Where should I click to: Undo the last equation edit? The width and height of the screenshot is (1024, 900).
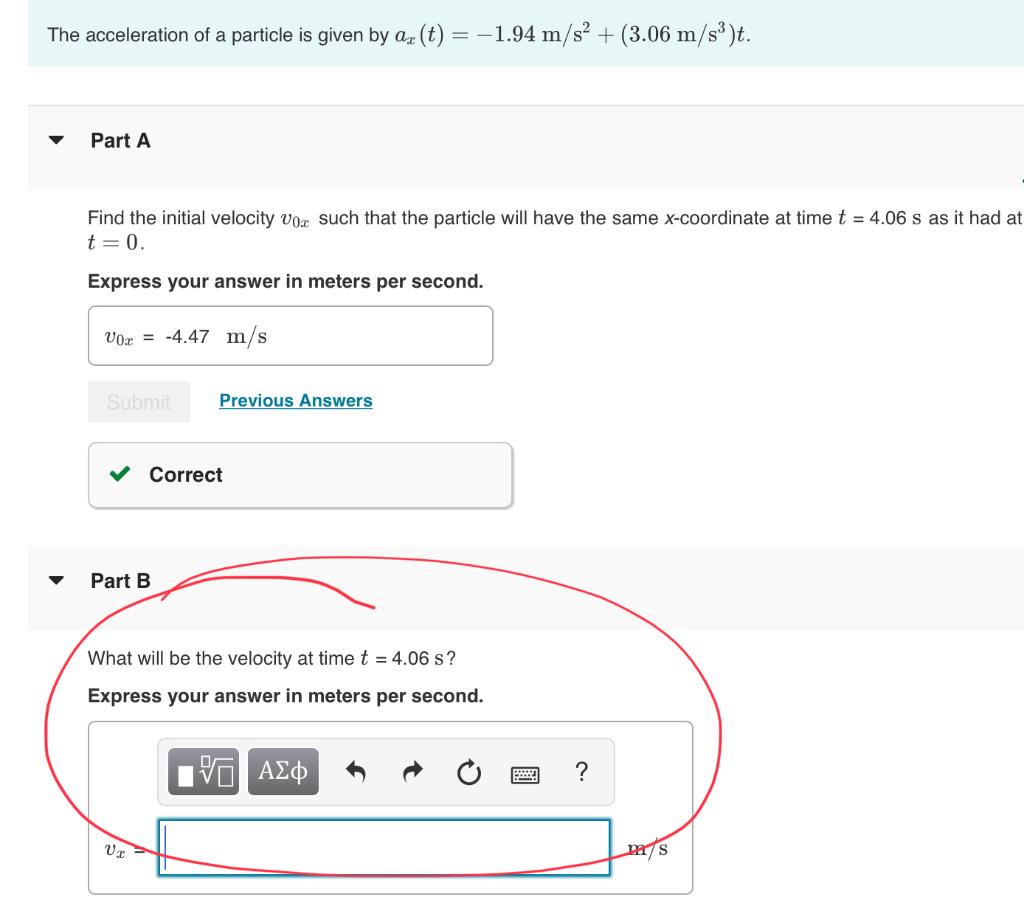[x=357, y=771]
